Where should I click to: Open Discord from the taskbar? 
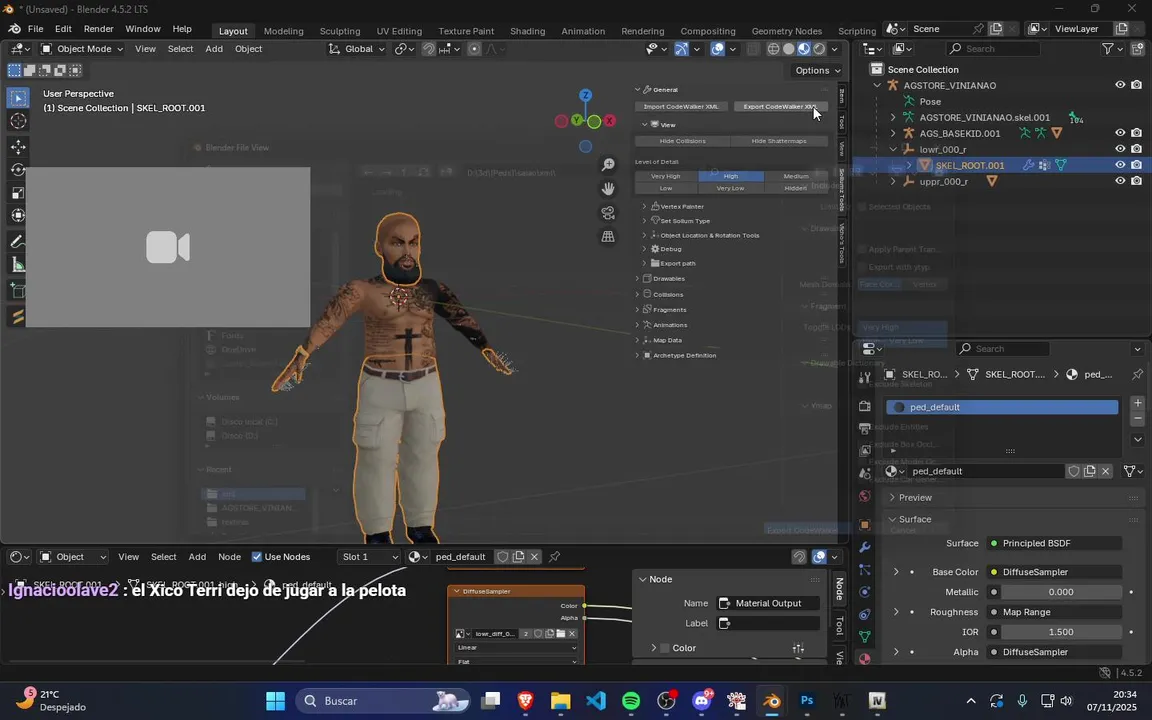pos(702,701)
